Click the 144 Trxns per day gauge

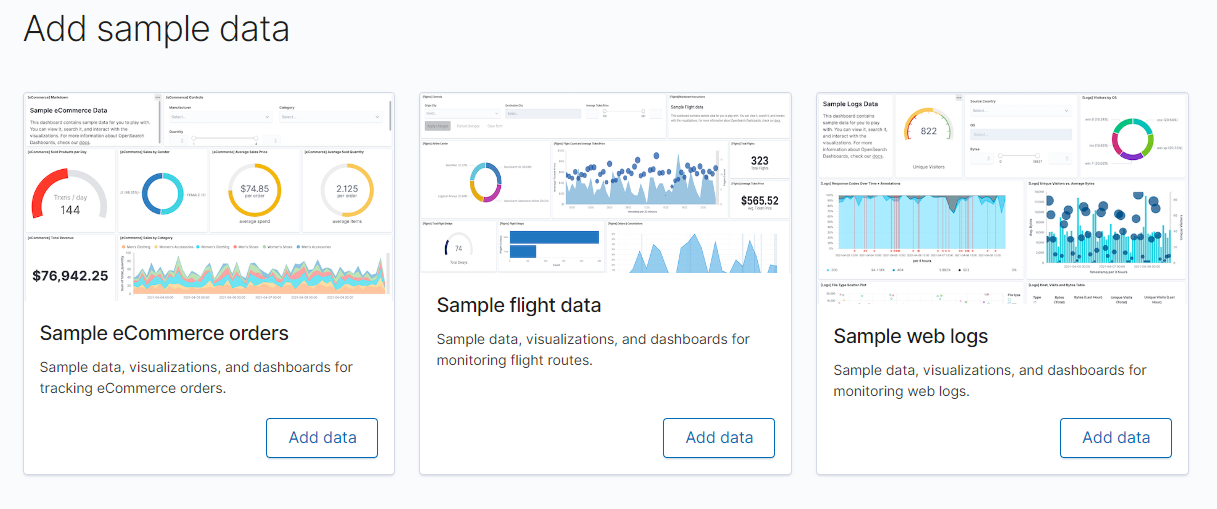click(70, 195)
